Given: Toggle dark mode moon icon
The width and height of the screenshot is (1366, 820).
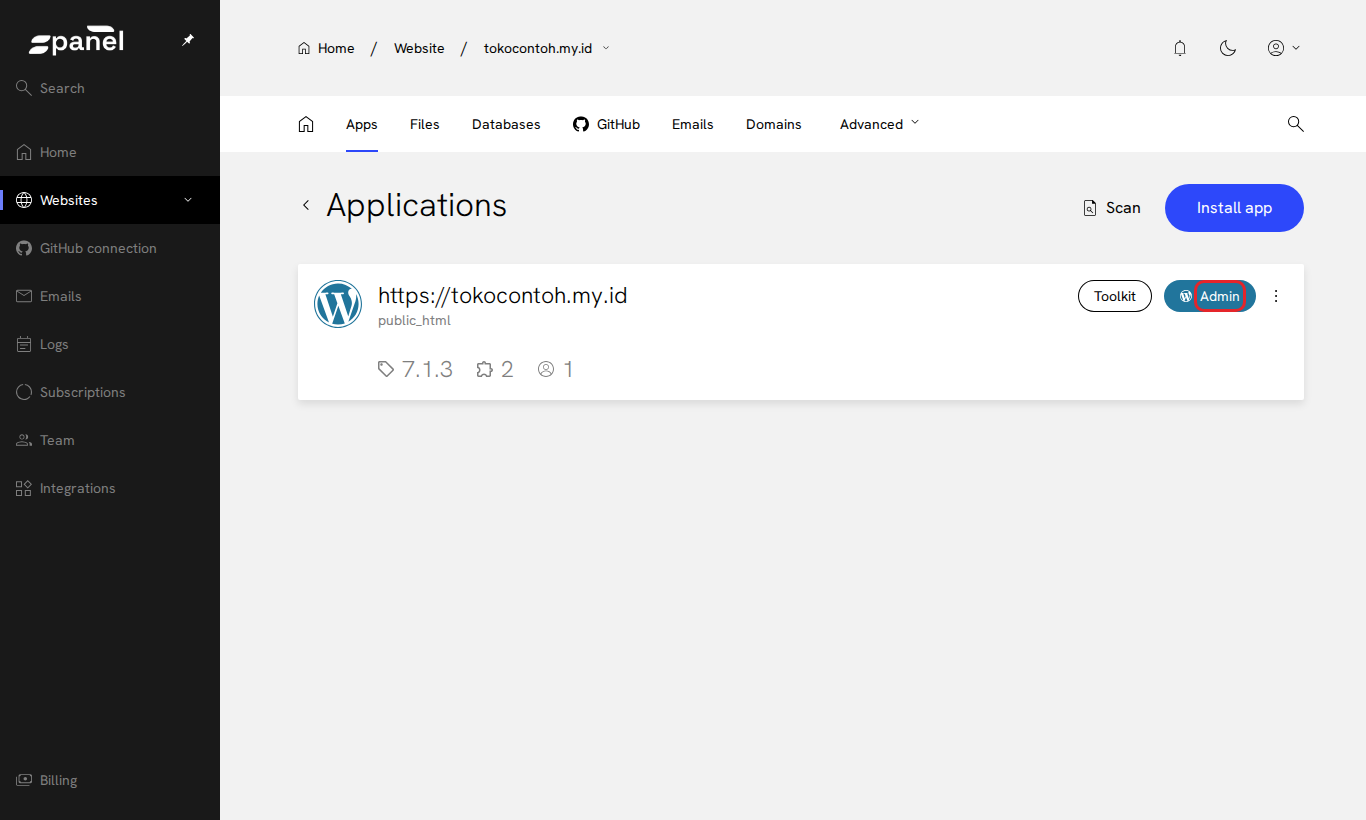Looking at the screenshot, I should tap(1228, 48).
